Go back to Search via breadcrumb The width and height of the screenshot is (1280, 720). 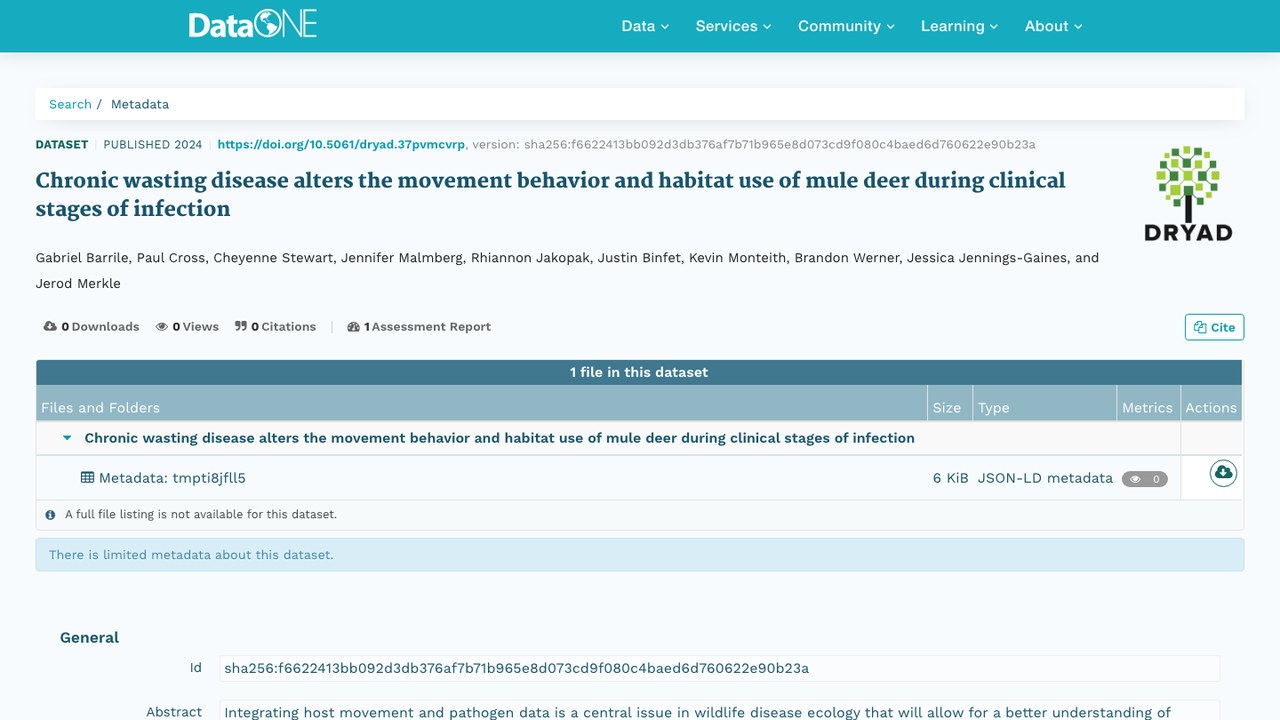coord(70,104)
